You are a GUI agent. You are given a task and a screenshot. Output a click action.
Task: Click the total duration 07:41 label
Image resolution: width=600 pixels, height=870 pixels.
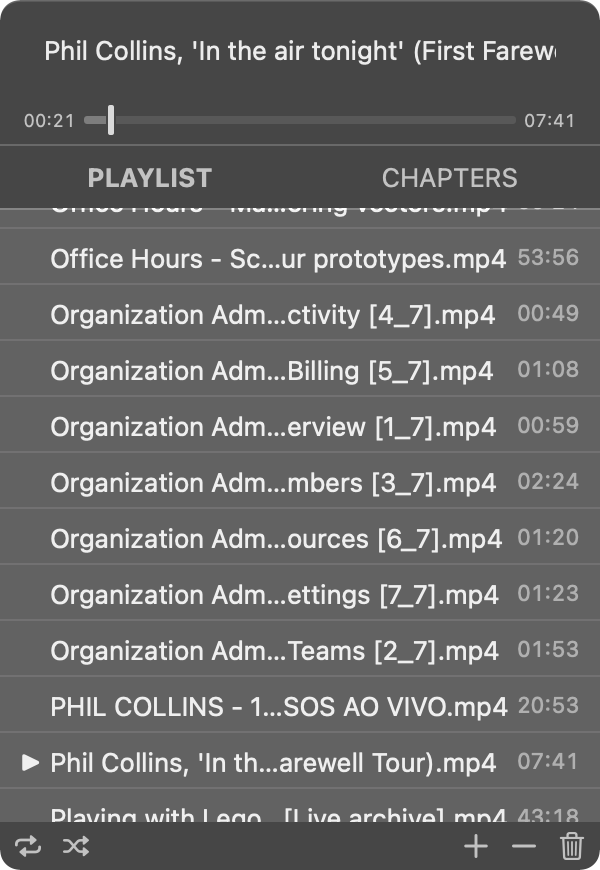550,121
